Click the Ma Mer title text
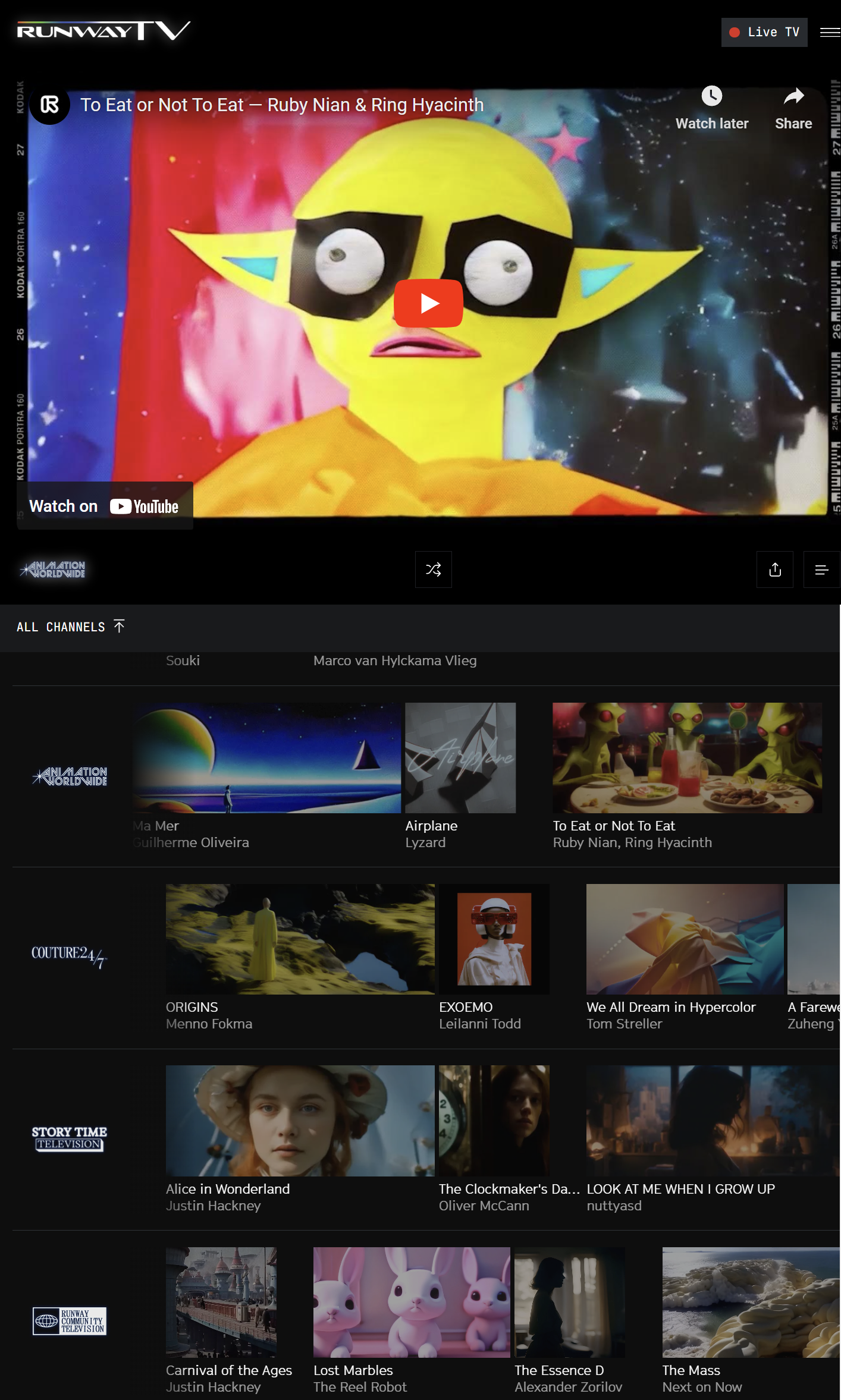This screenshot has height=1400, width=841. (156, 826)
